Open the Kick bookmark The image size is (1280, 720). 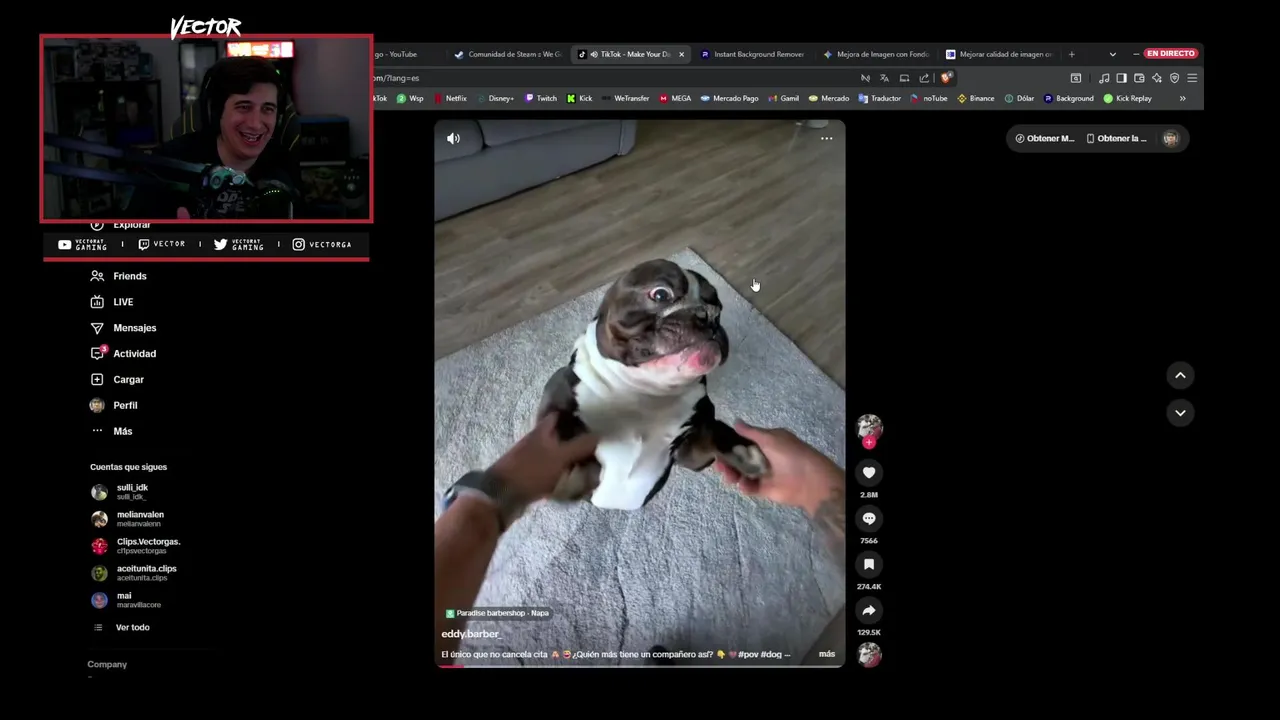click(580, 98)
